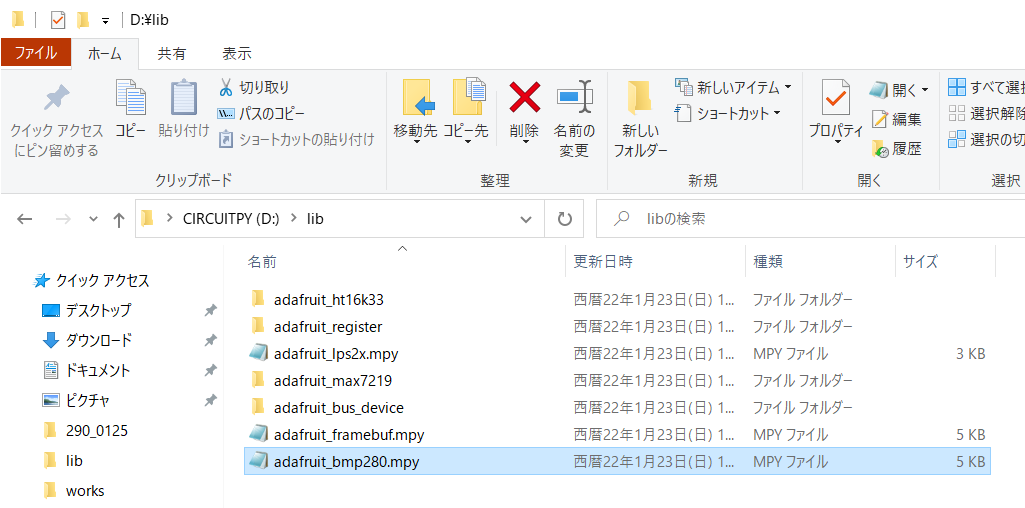Image resolution: width=1025 pixels, height=508 pixels.
Task: Select the adafruit_framebuf.mpy file
Action: coord(350,434)
